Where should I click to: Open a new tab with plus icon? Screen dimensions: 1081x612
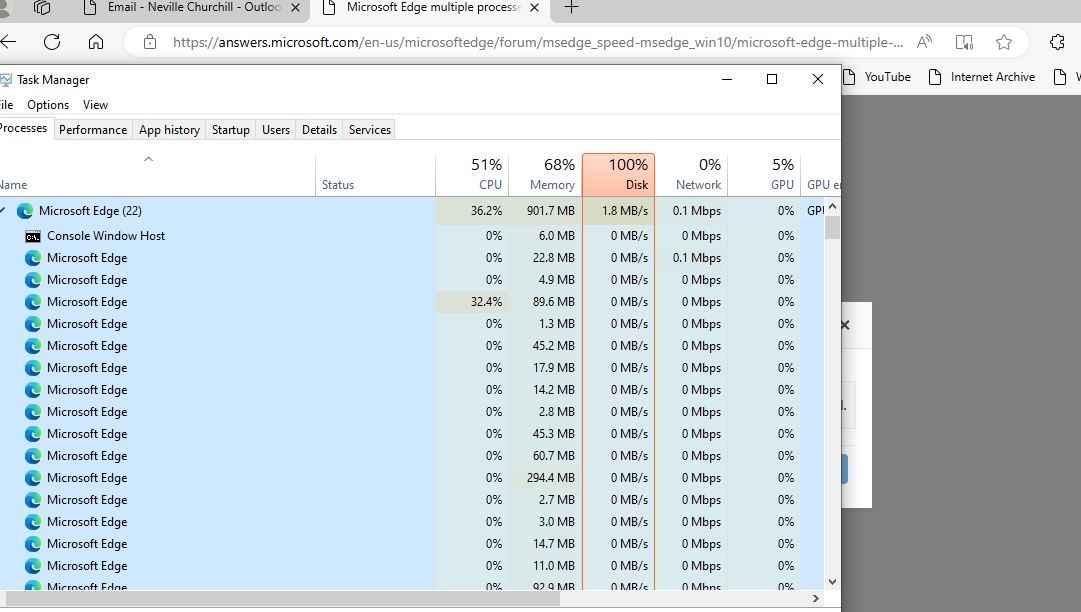click(571, 8)
